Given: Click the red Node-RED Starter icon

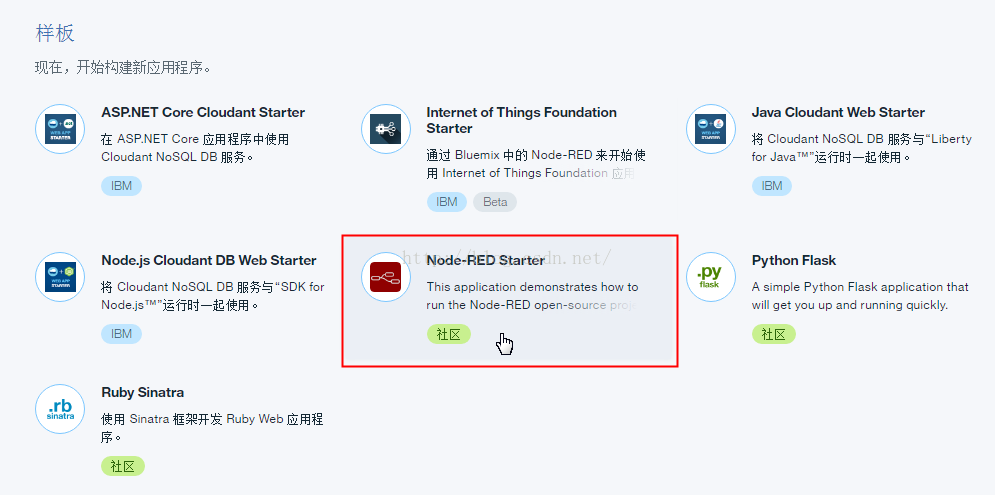Looking at the screenshot, I should pyautogui.click(x=386, y=277).
